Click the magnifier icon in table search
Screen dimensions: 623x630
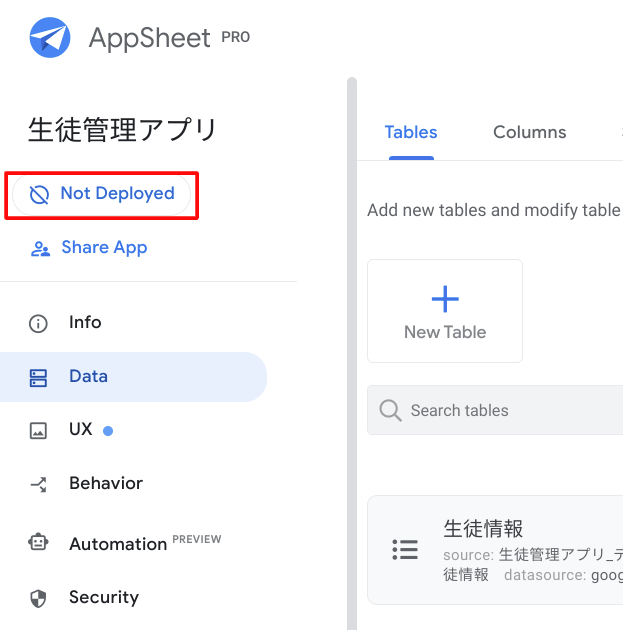tap(390, 411)
